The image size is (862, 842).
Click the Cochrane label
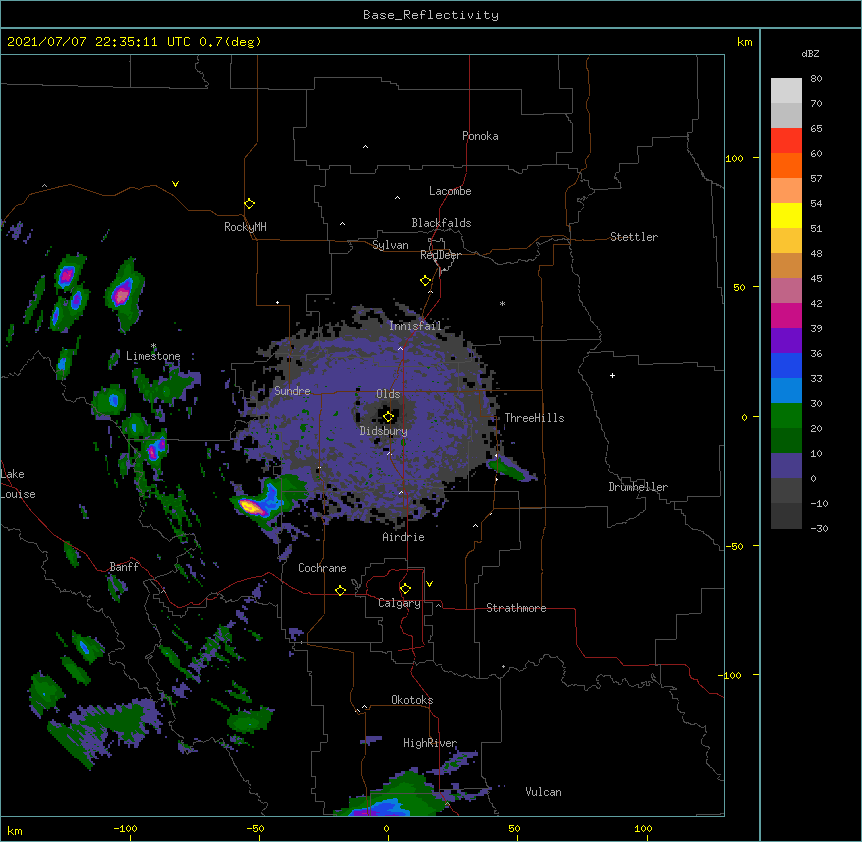[322, 568]
